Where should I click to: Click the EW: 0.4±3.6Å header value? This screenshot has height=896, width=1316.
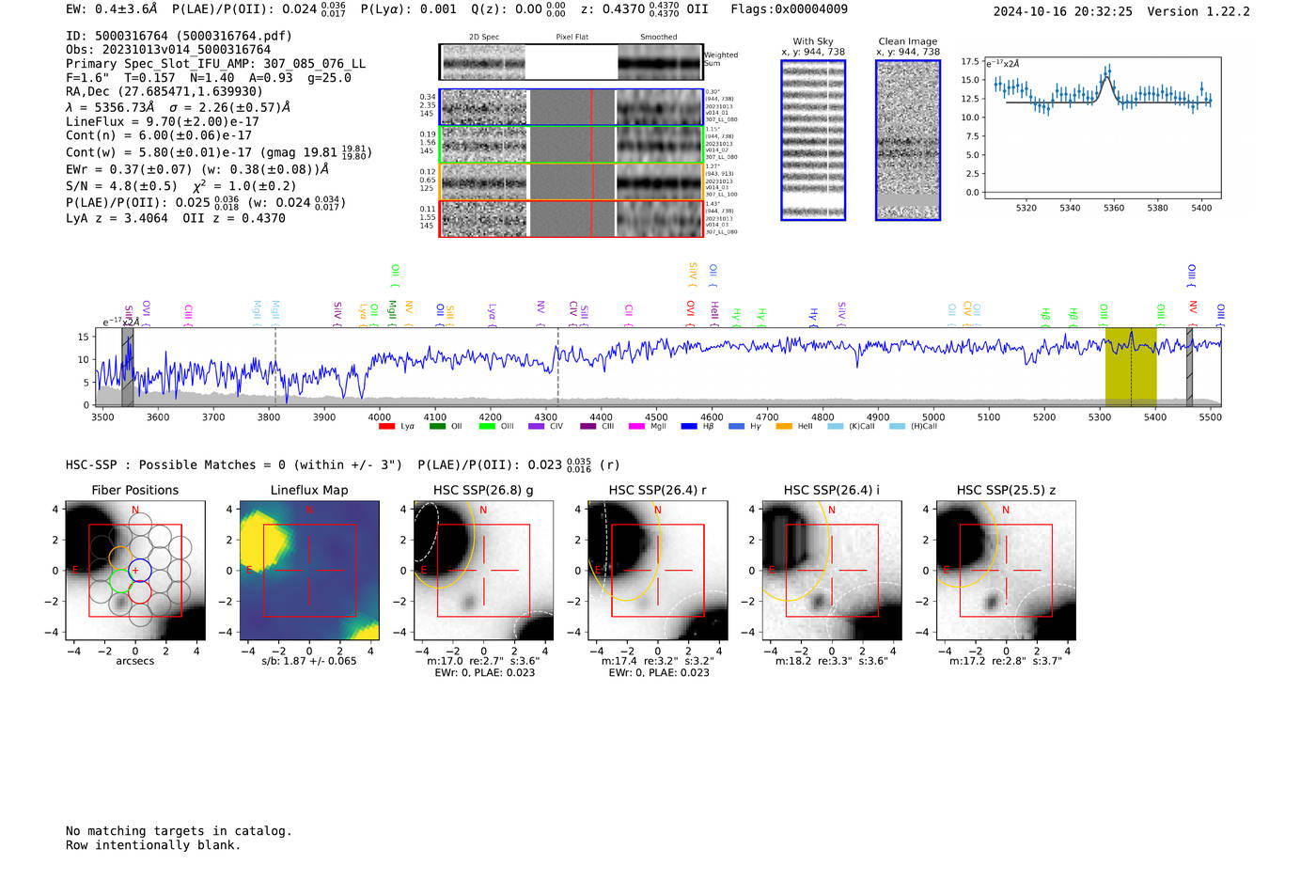coord(112,9)
